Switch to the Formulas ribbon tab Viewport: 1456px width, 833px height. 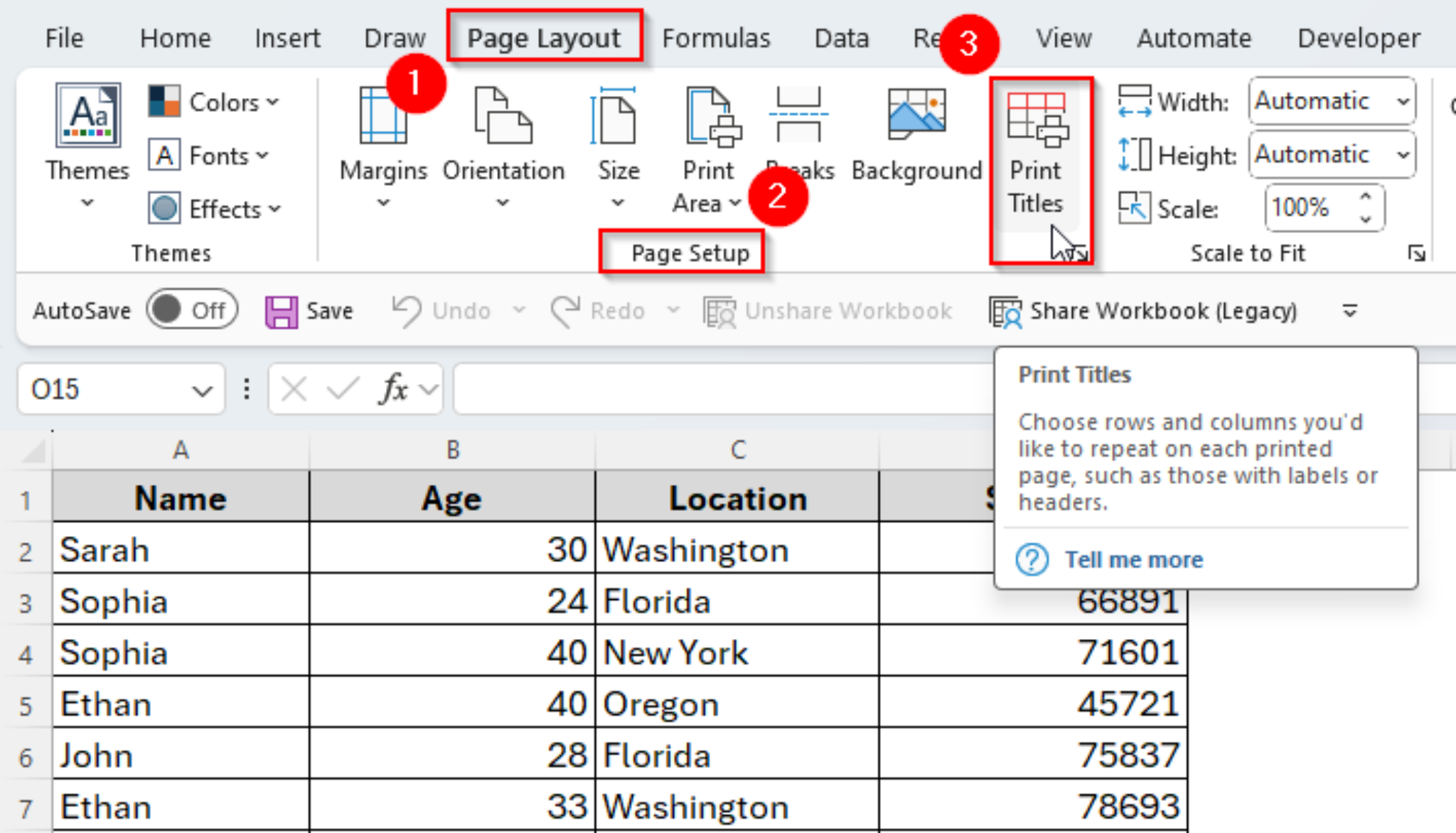715,38
